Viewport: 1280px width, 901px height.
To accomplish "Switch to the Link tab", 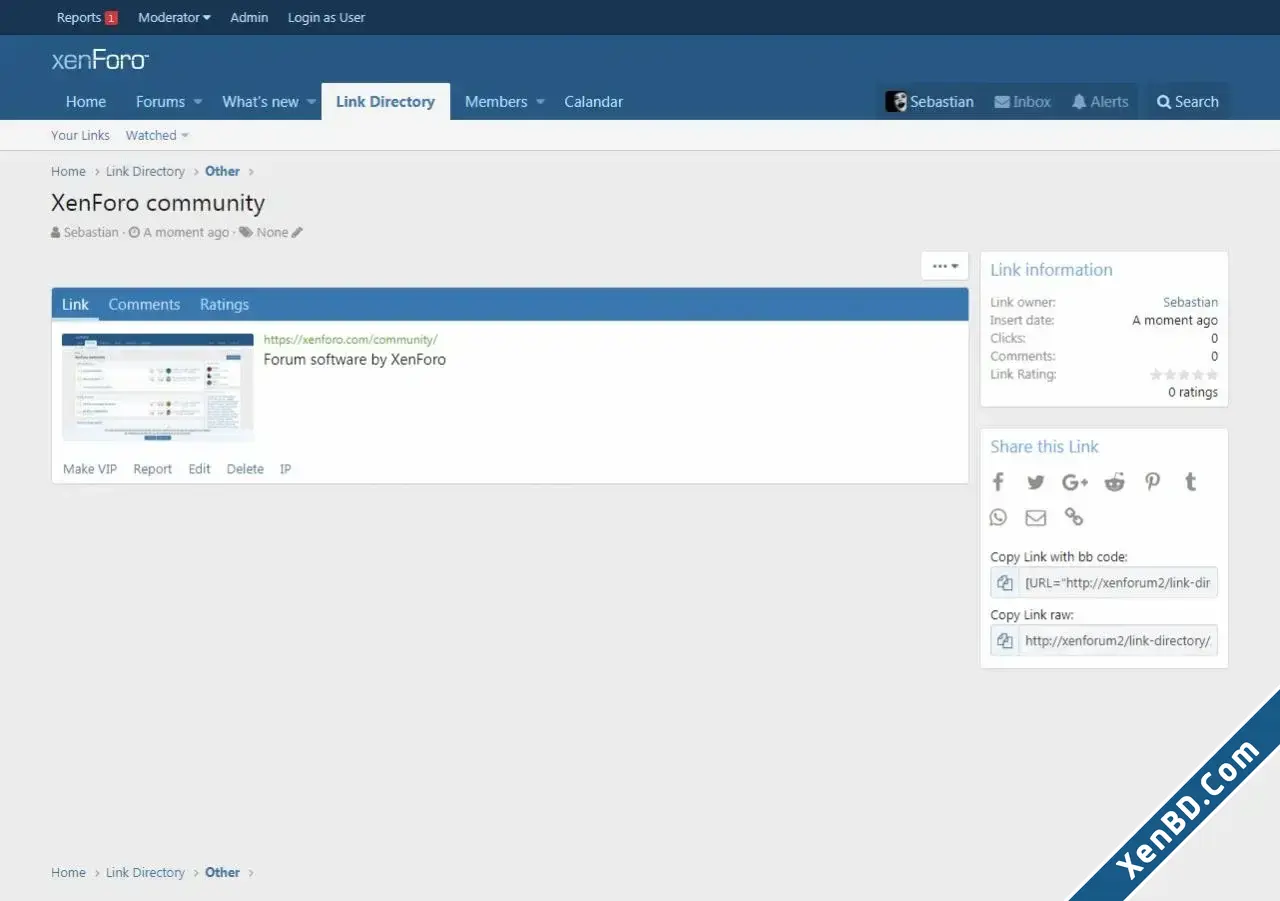I will 76,305.
